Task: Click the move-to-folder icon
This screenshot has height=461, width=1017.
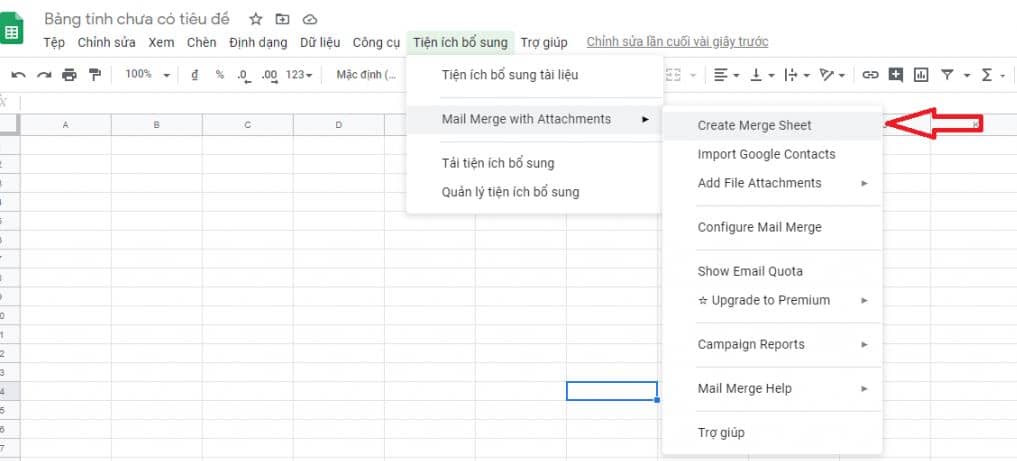Action: pos(282,19)
